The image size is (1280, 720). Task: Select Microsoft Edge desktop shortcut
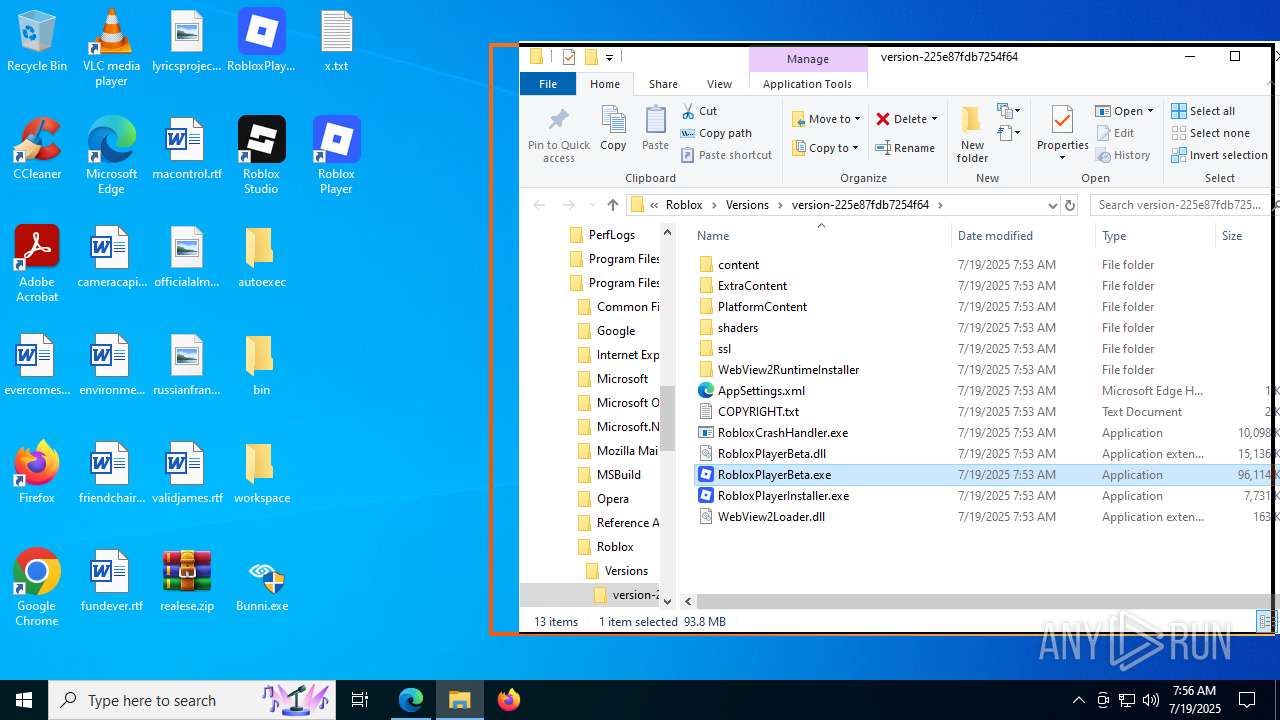click(x=111, y=155)
